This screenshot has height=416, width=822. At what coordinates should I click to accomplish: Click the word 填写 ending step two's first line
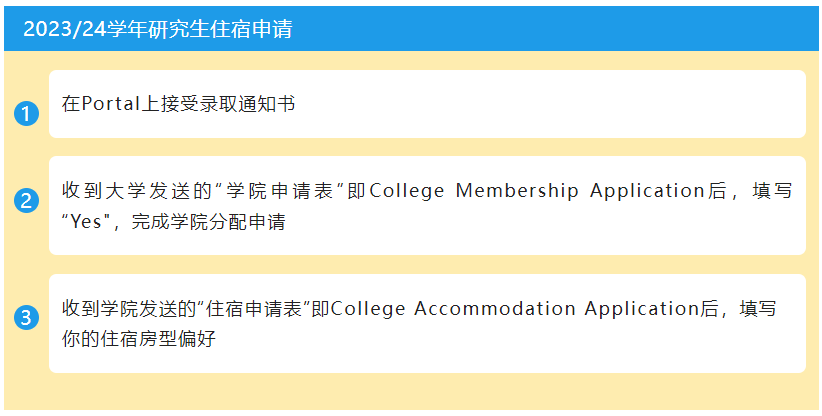click(x=773, y=191)
